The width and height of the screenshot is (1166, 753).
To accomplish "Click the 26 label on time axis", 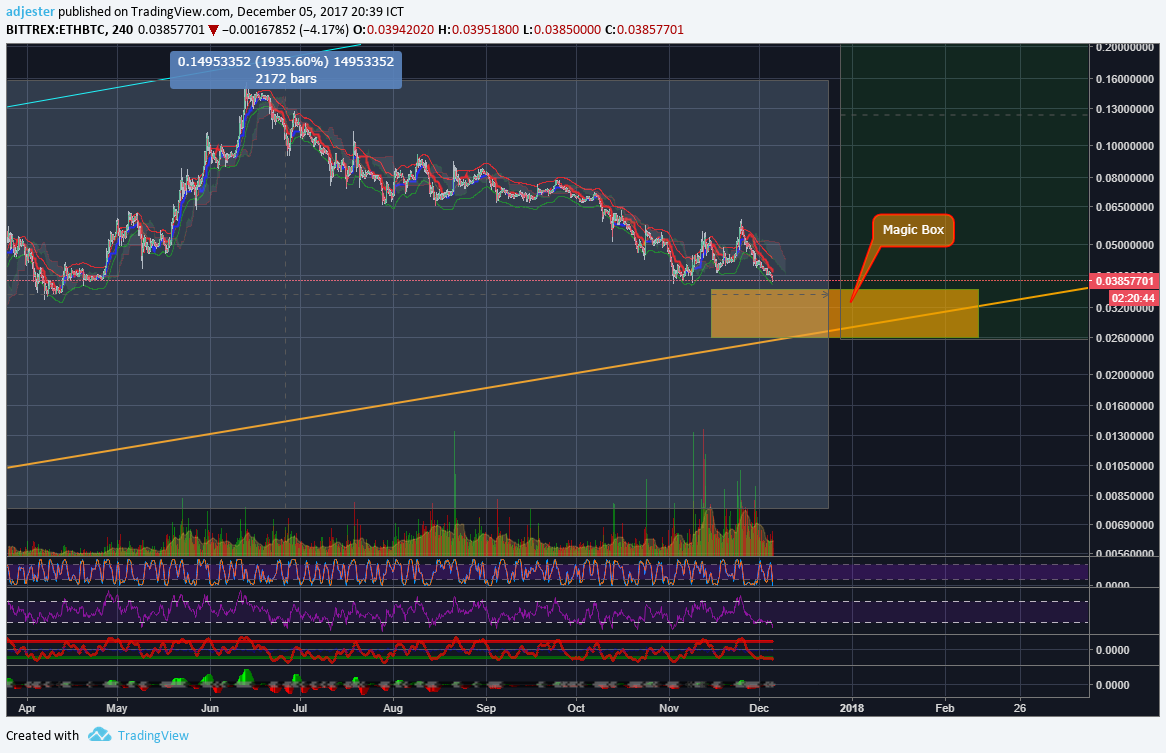I will click(1020, 708).
